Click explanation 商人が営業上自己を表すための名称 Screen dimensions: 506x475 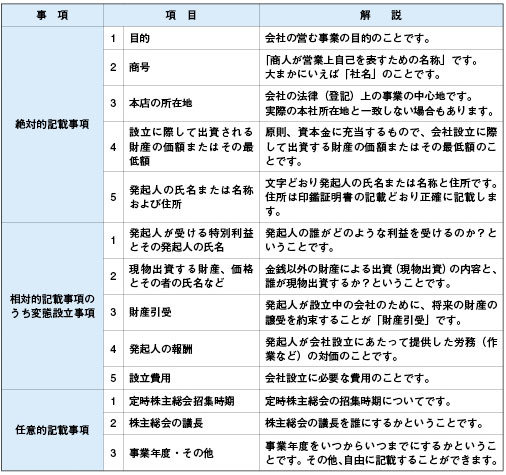381,68
